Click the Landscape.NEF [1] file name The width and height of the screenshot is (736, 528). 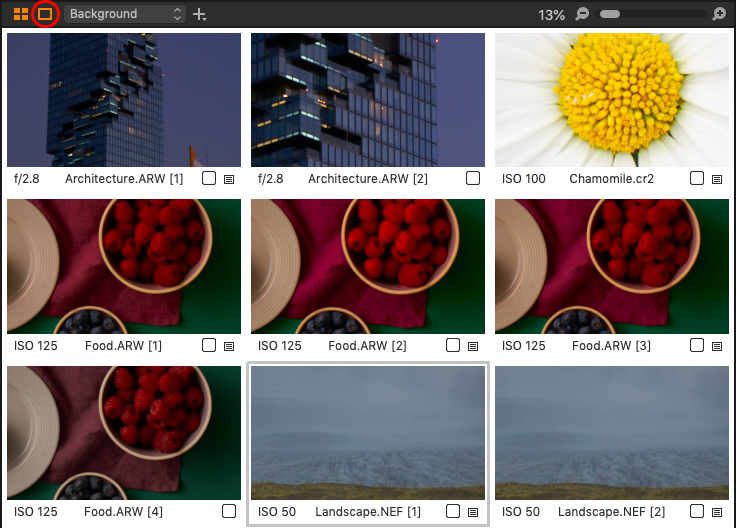(x=368, y=512)
